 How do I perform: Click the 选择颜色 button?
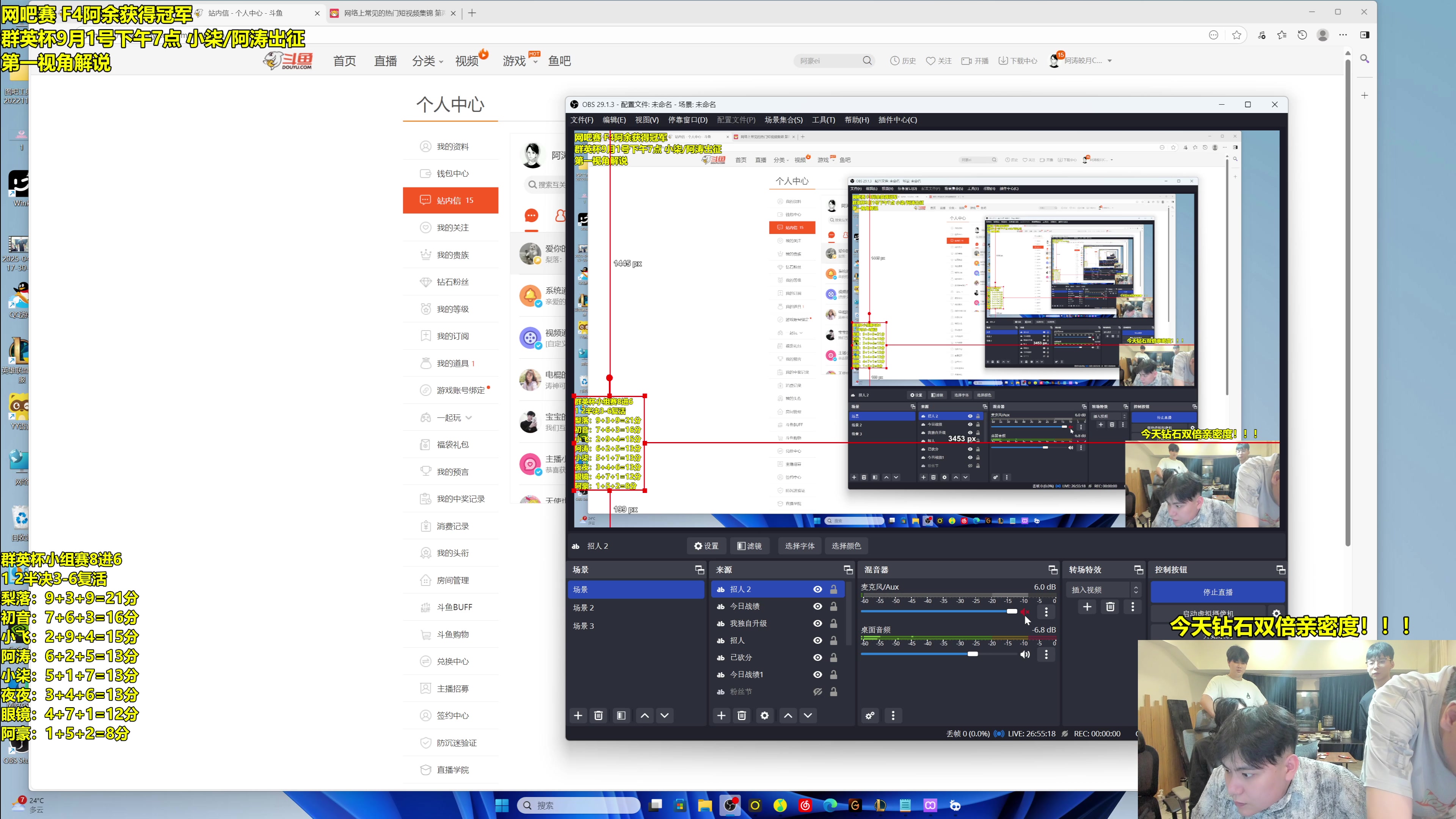pos(846,546)
